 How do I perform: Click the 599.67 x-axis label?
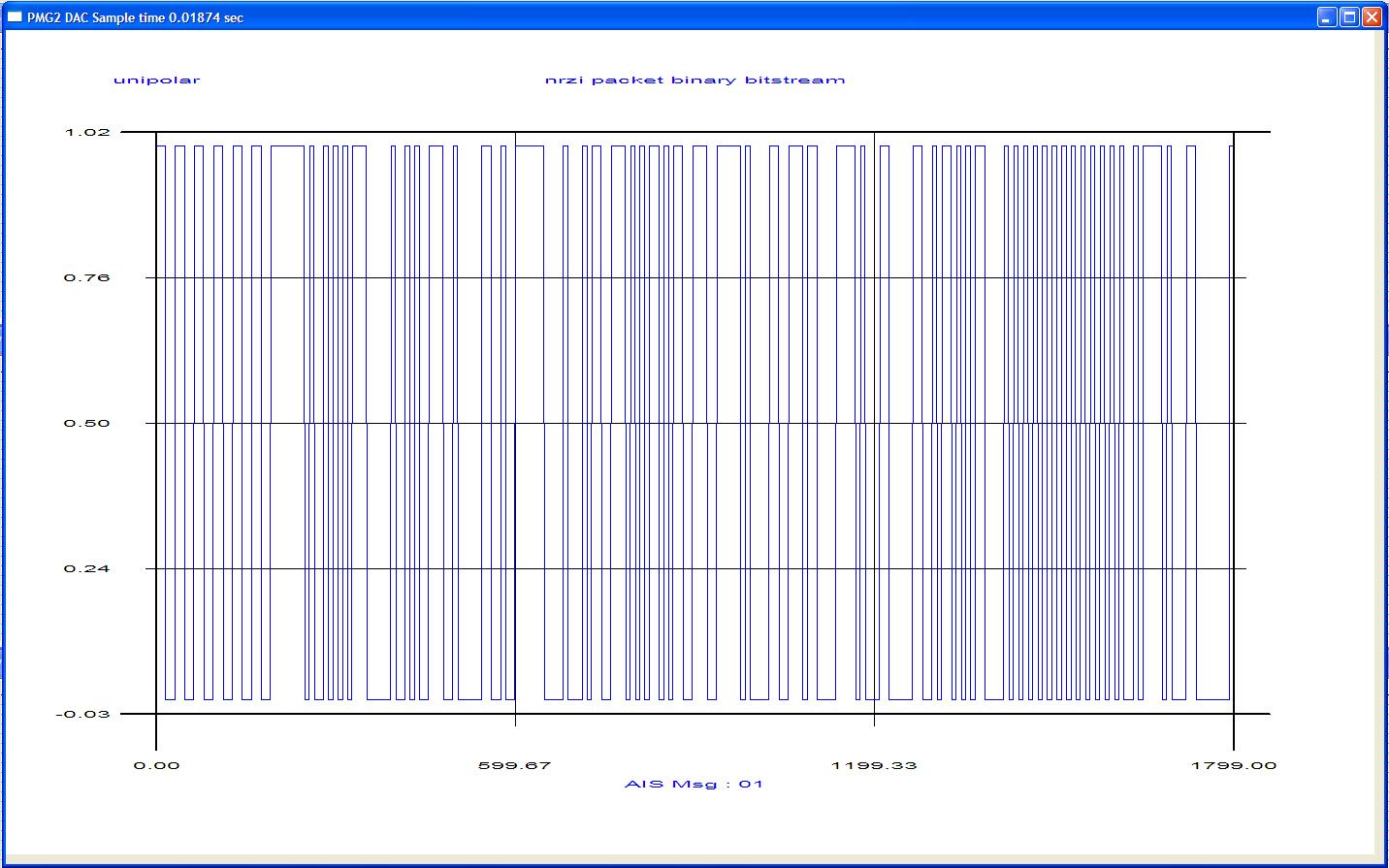coord(514,765)
